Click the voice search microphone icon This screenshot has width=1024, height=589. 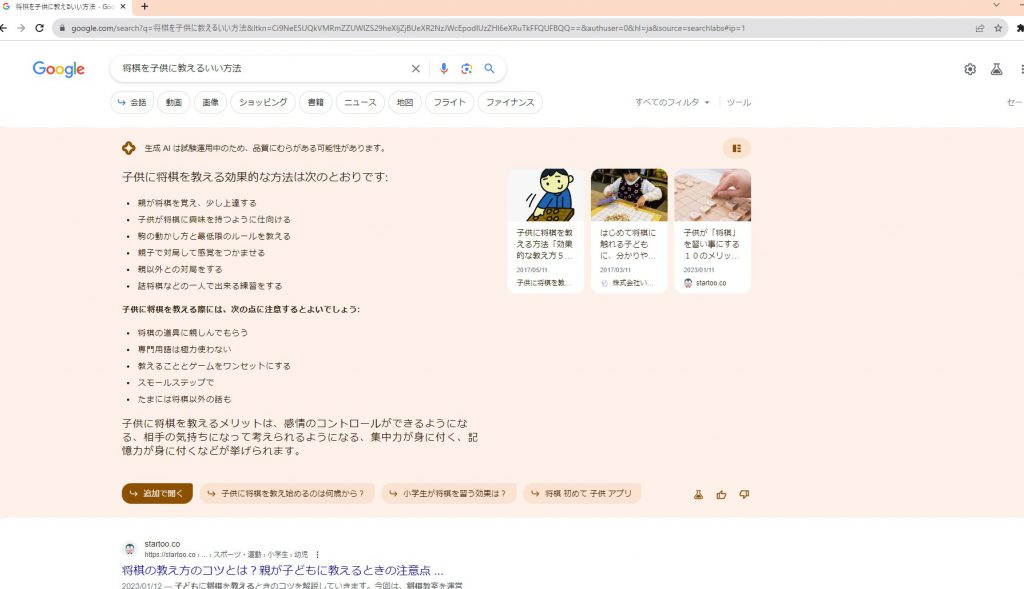click(443, 68)
